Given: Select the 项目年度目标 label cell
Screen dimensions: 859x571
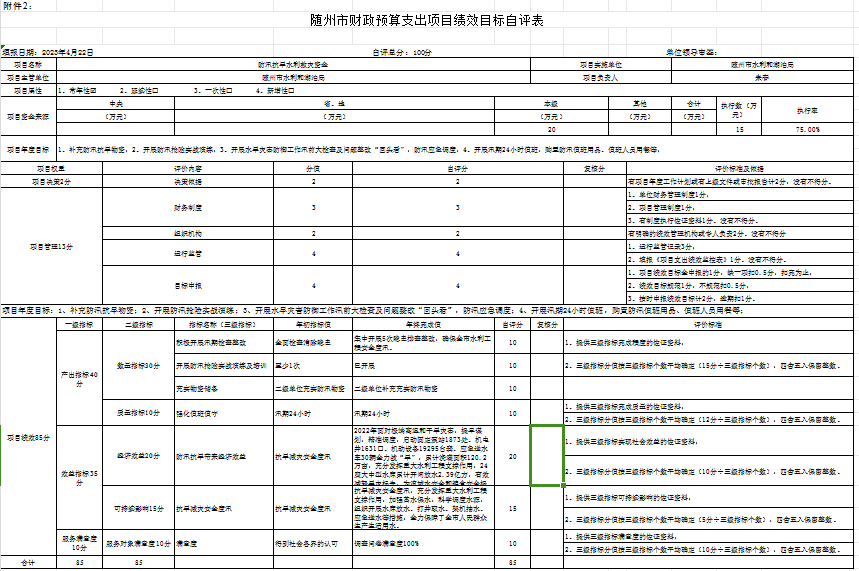Looking at the screenshot, I should tap(28, 149).
